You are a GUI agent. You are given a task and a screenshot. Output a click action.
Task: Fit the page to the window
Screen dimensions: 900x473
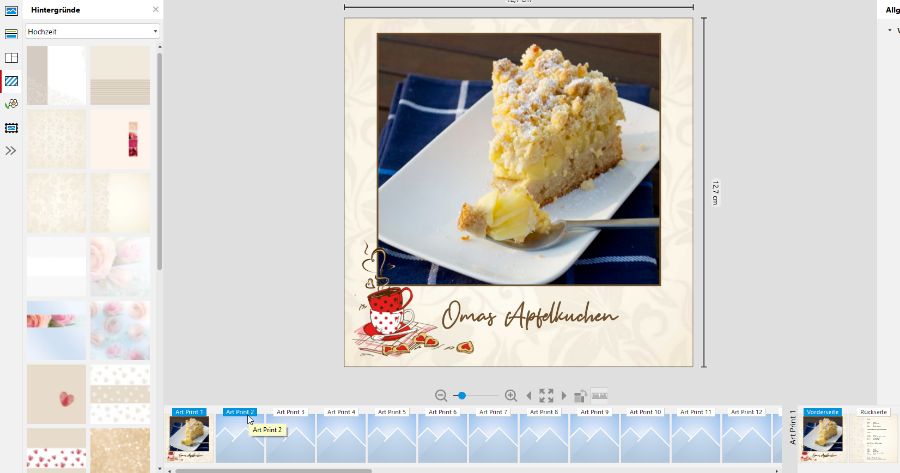coord(546,396)
